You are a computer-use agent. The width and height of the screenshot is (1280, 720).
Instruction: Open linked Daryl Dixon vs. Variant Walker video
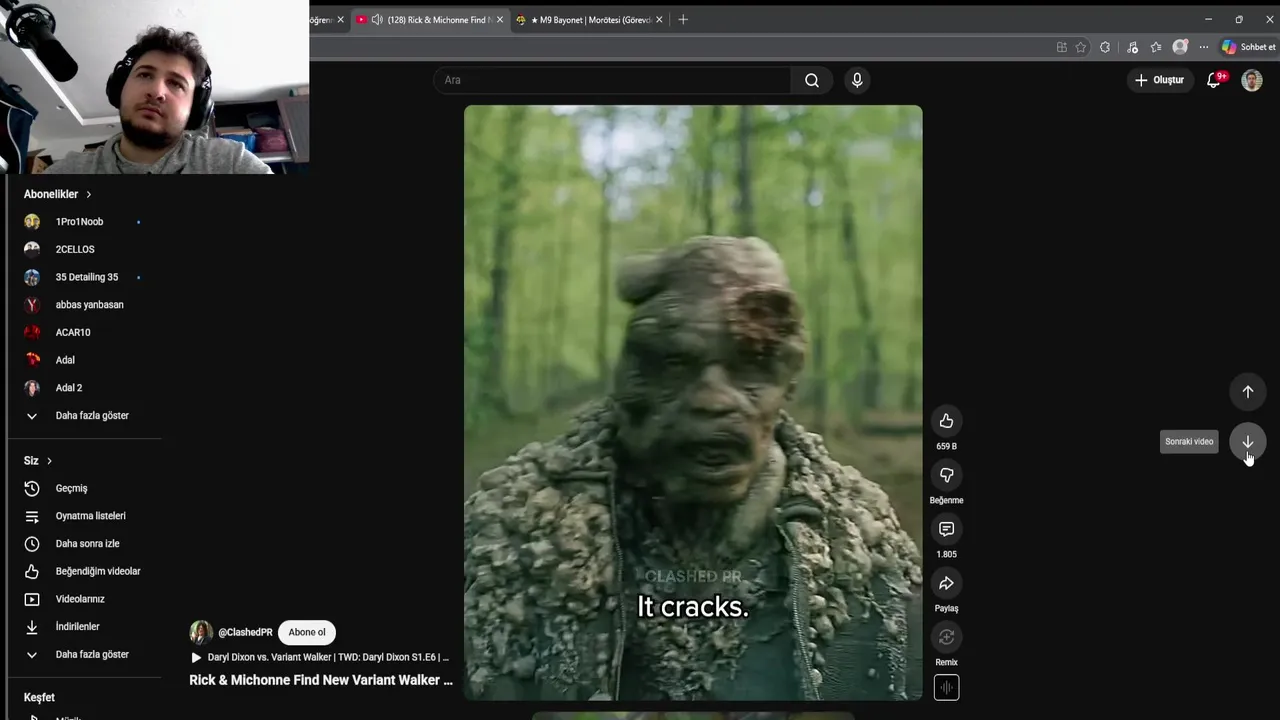coord(320,658)
